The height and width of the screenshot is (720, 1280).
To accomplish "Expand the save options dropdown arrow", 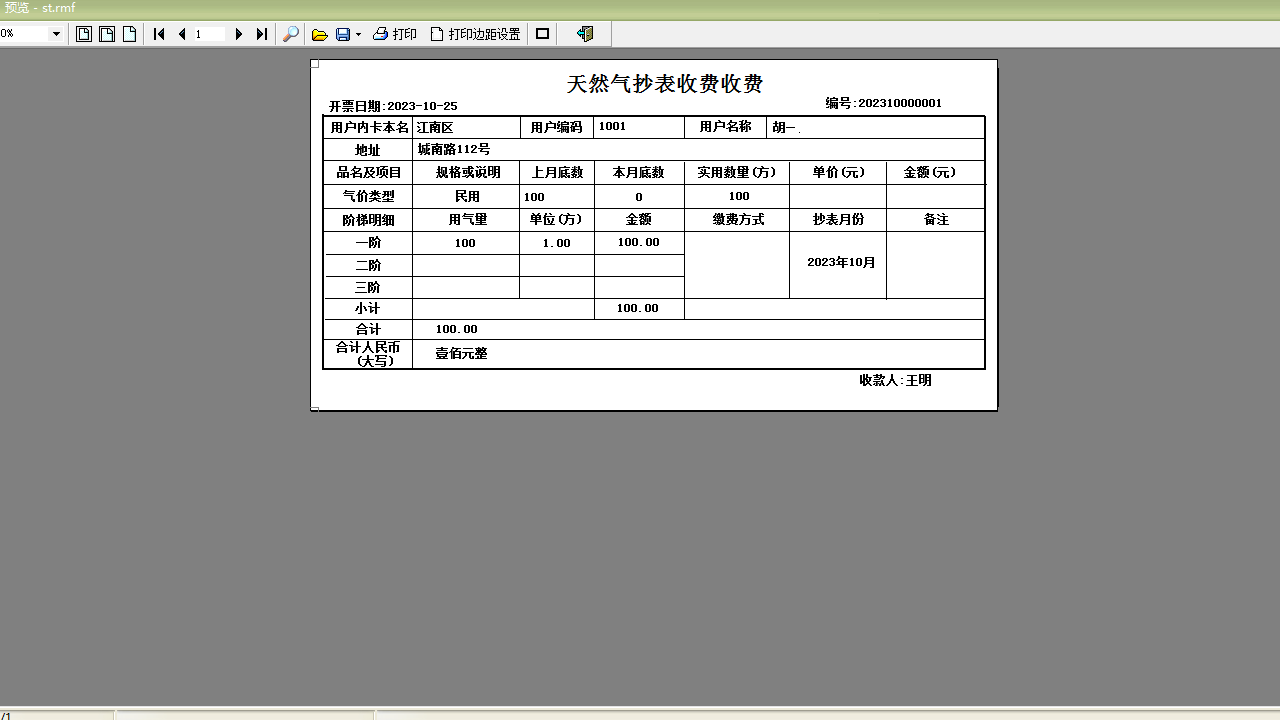I will [358, 35].
